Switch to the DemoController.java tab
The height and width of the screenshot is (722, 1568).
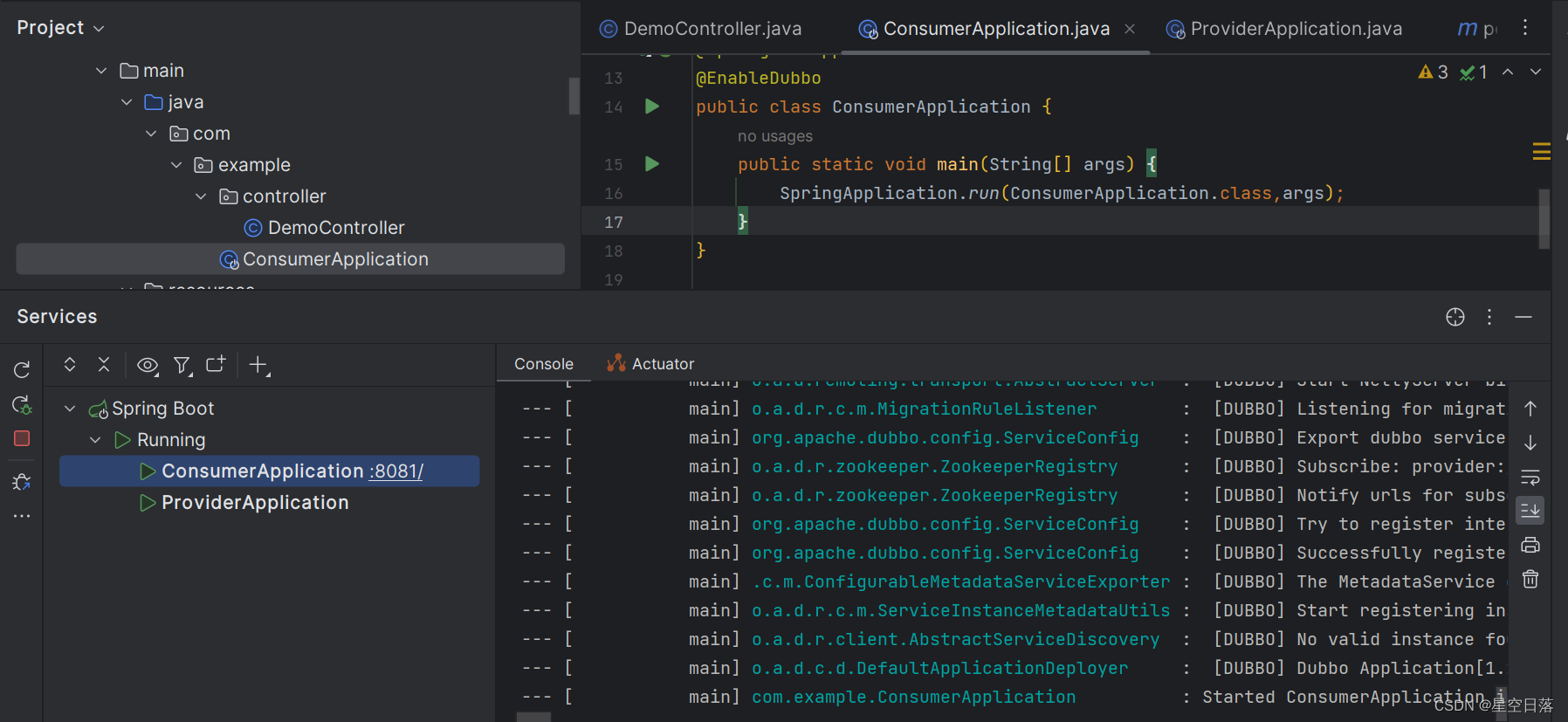[x=700, y=29]
